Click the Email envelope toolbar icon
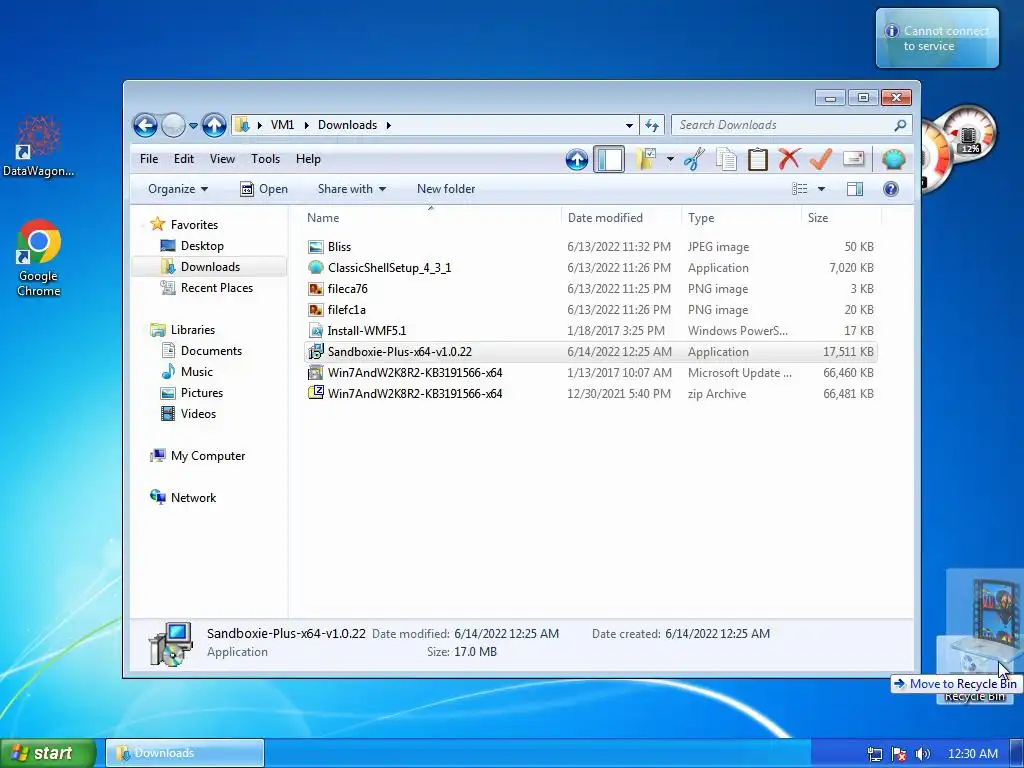 pyautogui.click(x=854, y=159)
